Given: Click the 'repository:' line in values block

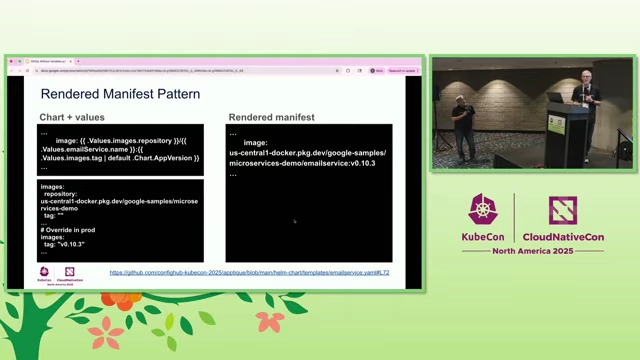Looking at the screenshot, I should [x=60, y=194].
